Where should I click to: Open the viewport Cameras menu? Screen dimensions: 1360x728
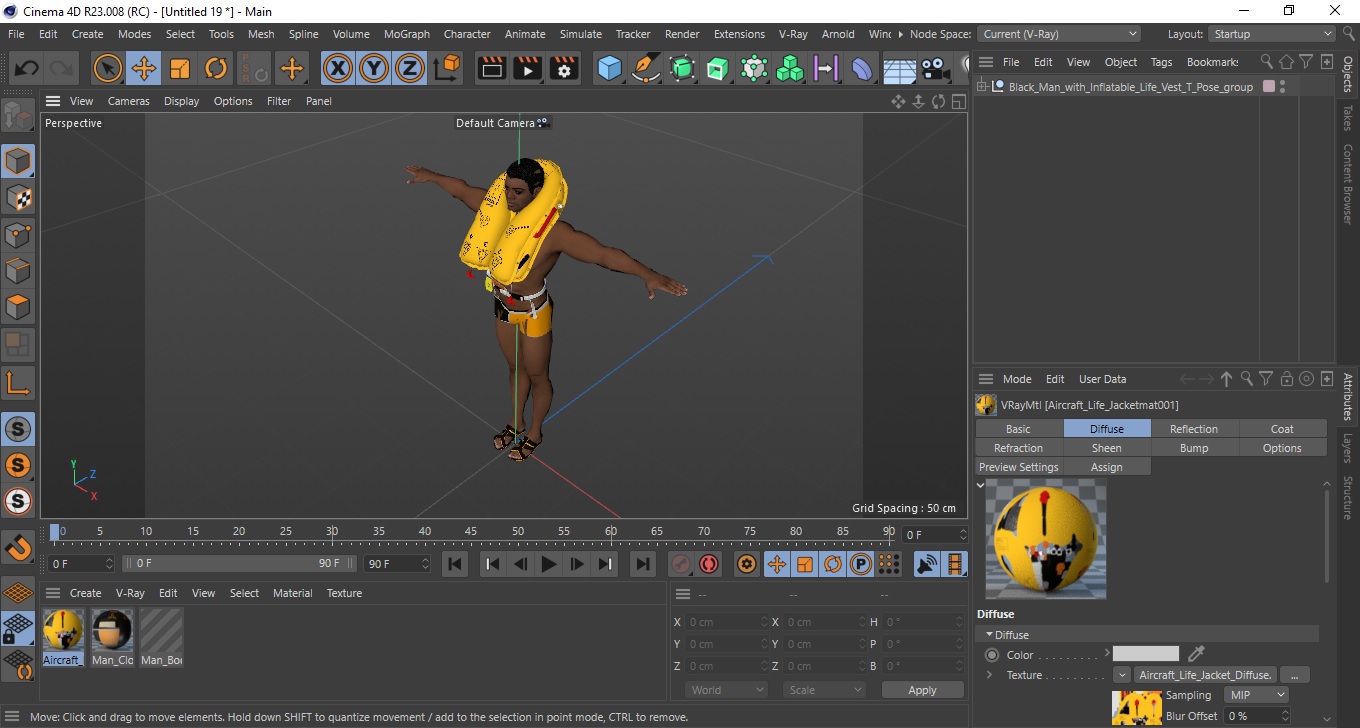click(128, 101)
